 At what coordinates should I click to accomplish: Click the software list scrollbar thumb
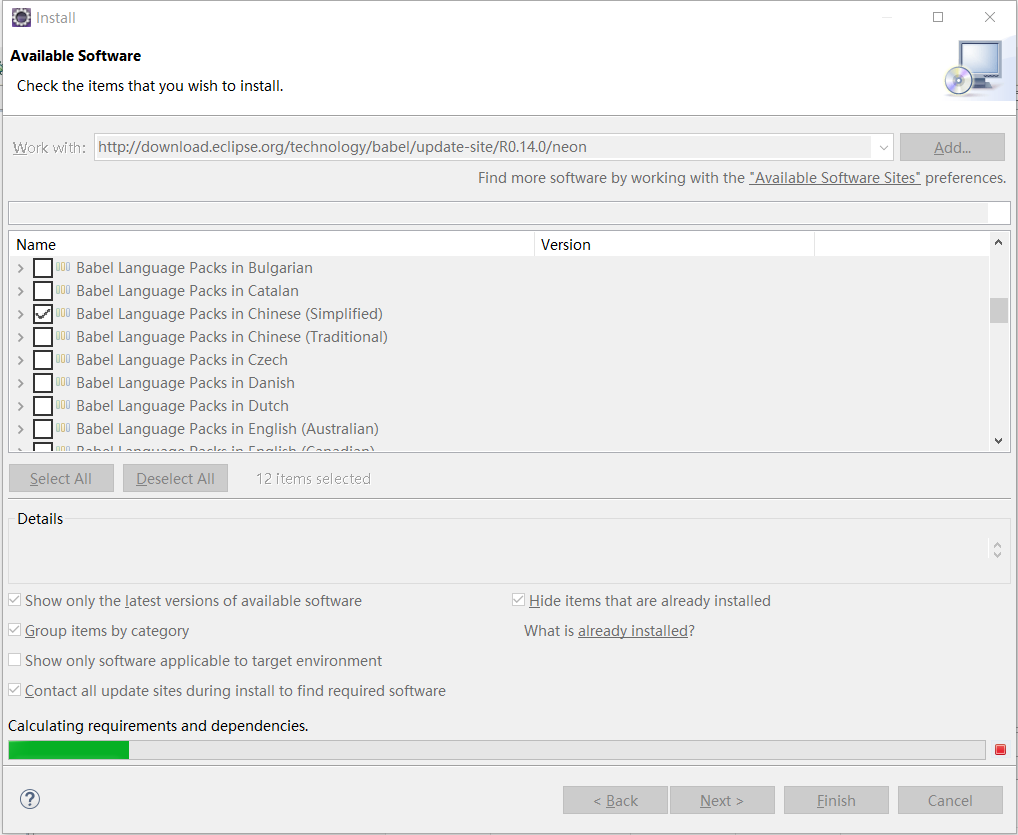(999, 310)
